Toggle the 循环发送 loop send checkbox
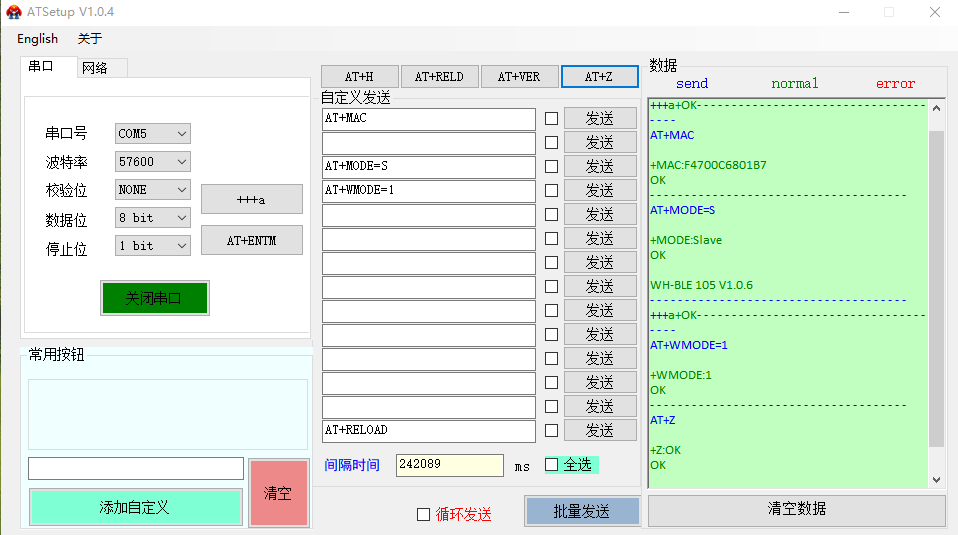 click(423, 514)
